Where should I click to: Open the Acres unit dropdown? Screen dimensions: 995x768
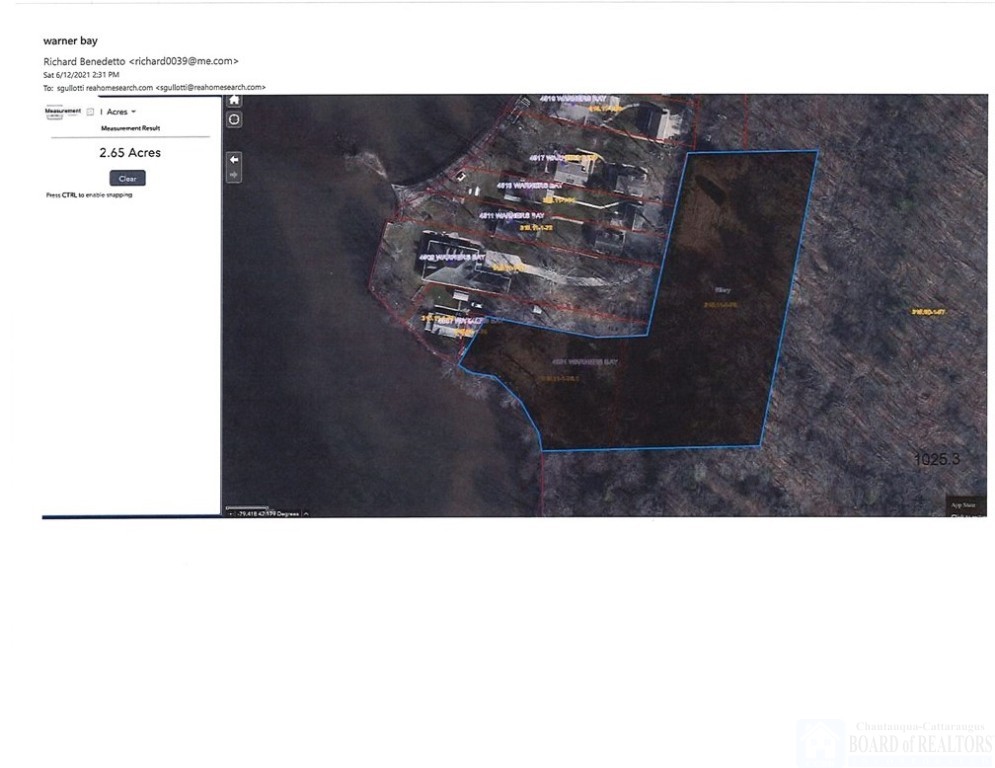click(x=121, y=112)
